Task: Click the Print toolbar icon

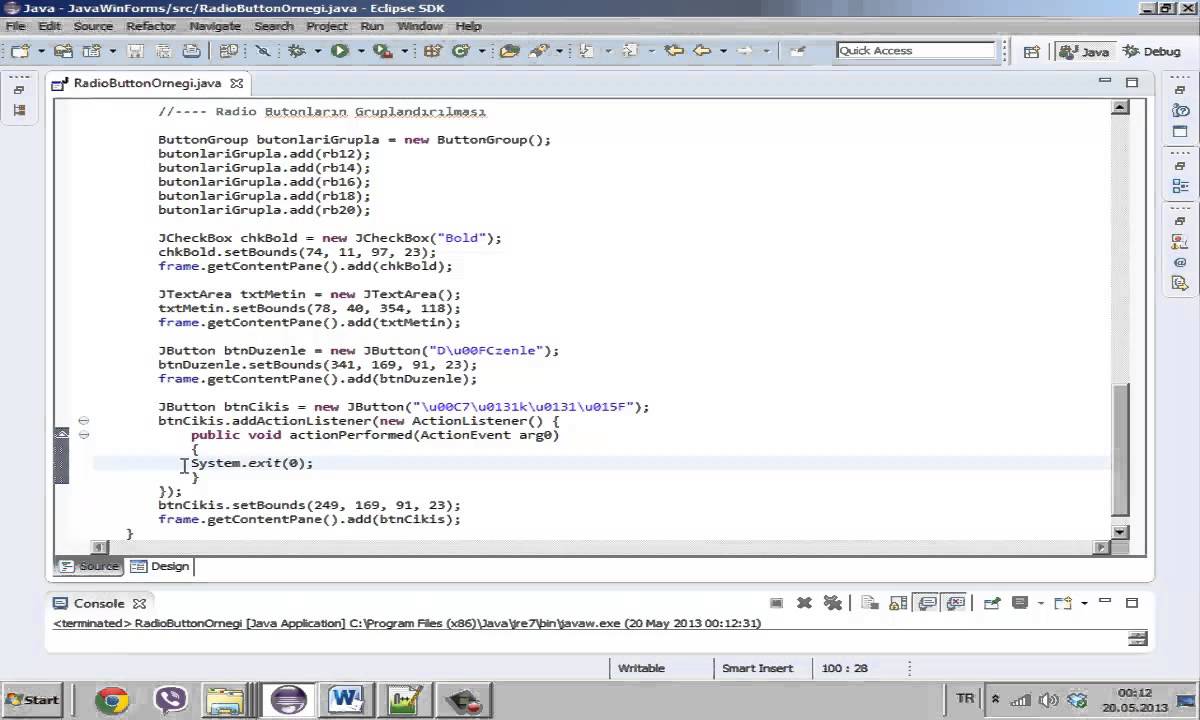Action: click(192, 50)
